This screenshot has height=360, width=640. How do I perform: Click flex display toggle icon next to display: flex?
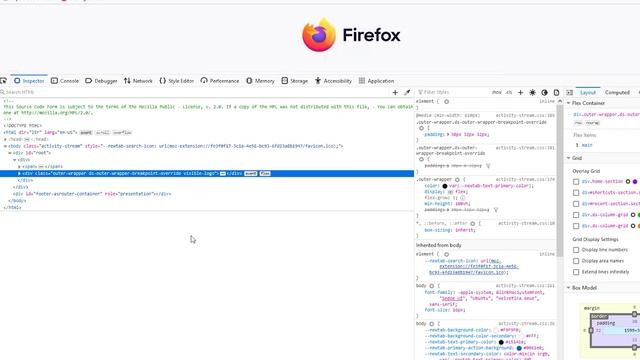coord(450,192)
